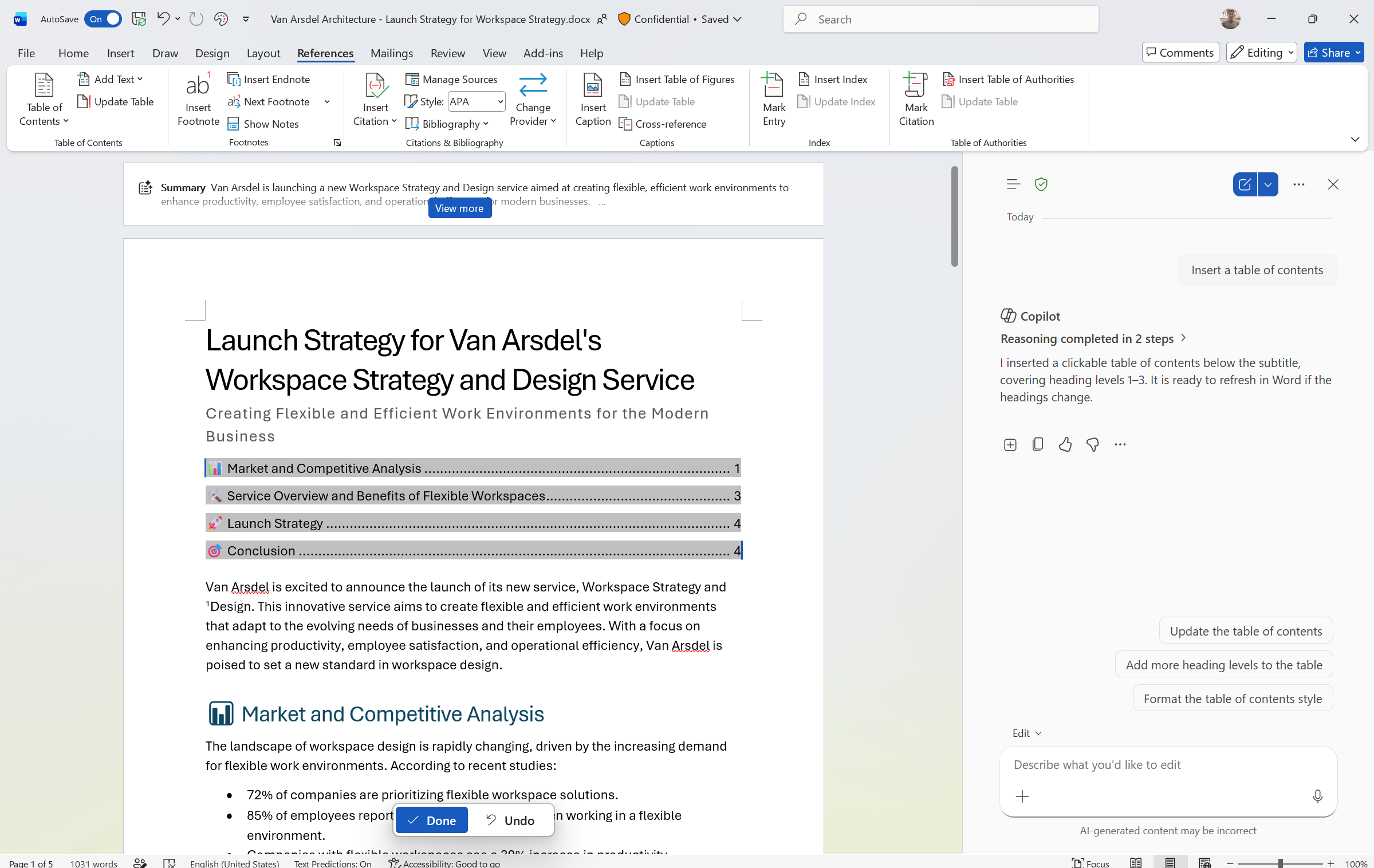1374x868 pixels.
Task: Click Update Table in Table of Contents group
Action: tap(116, 101)
